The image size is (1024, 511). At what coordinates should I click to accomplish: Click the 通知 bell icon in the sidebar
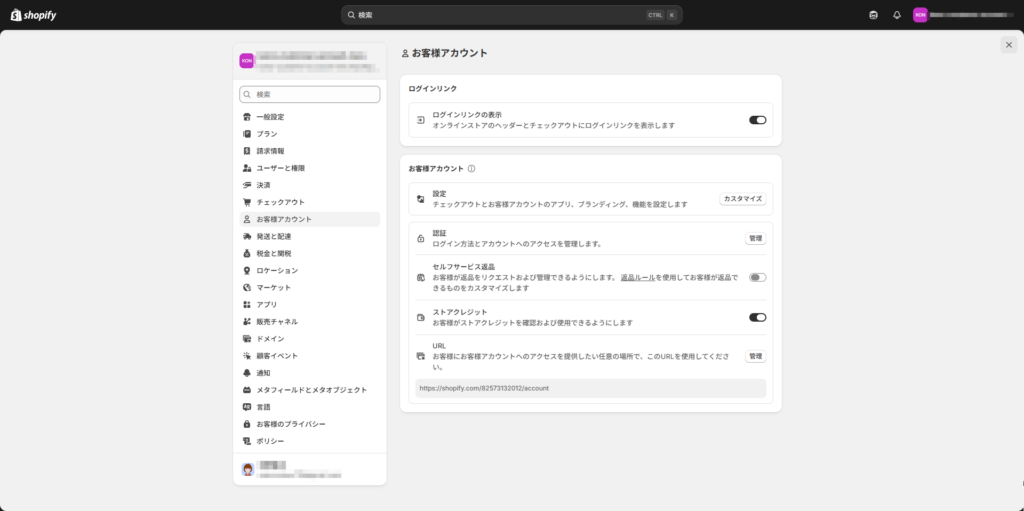pos(247,372)
